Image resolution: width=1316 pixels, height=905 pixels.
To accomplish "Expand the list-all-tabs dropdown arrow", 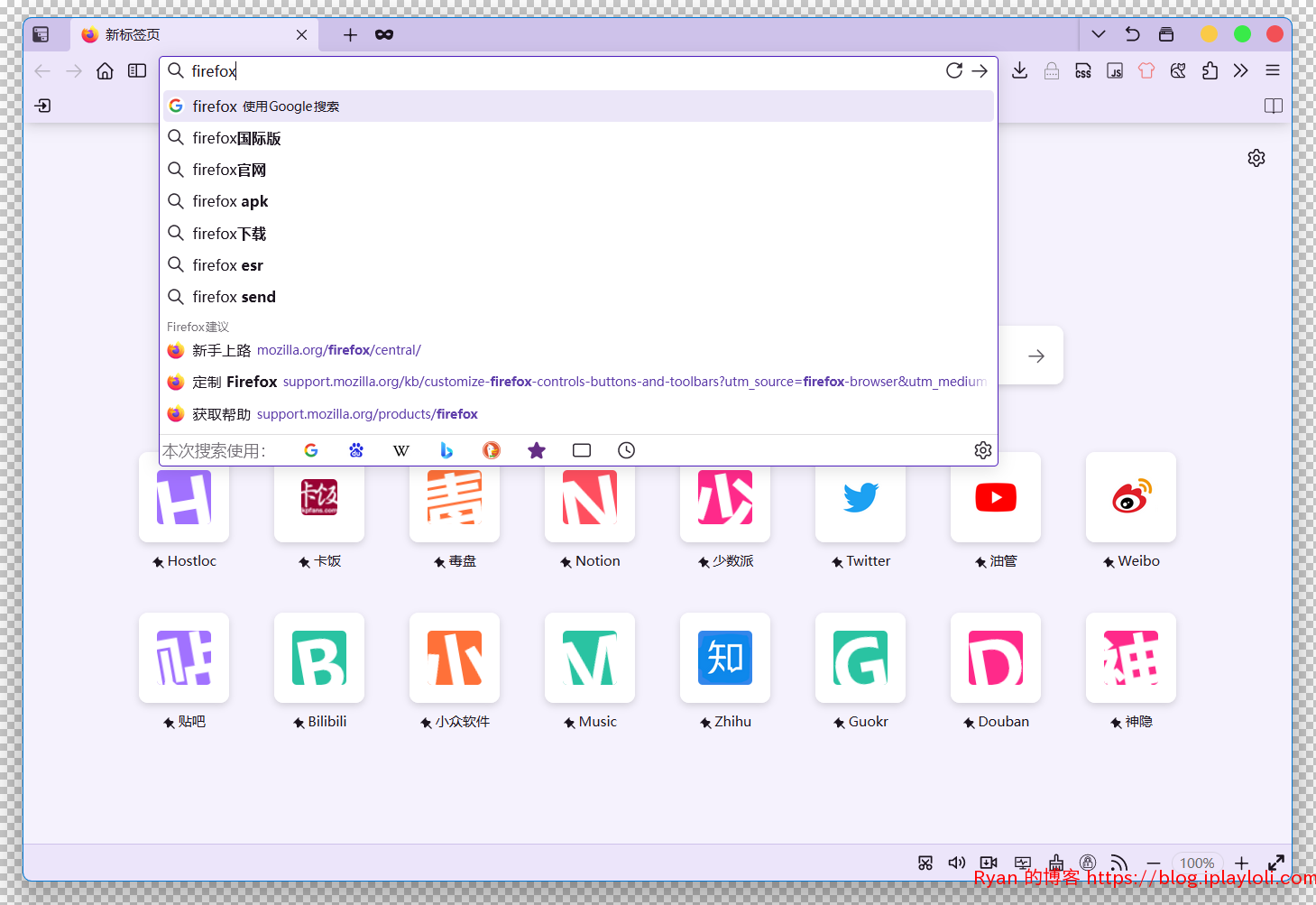I will point(1099,34).
